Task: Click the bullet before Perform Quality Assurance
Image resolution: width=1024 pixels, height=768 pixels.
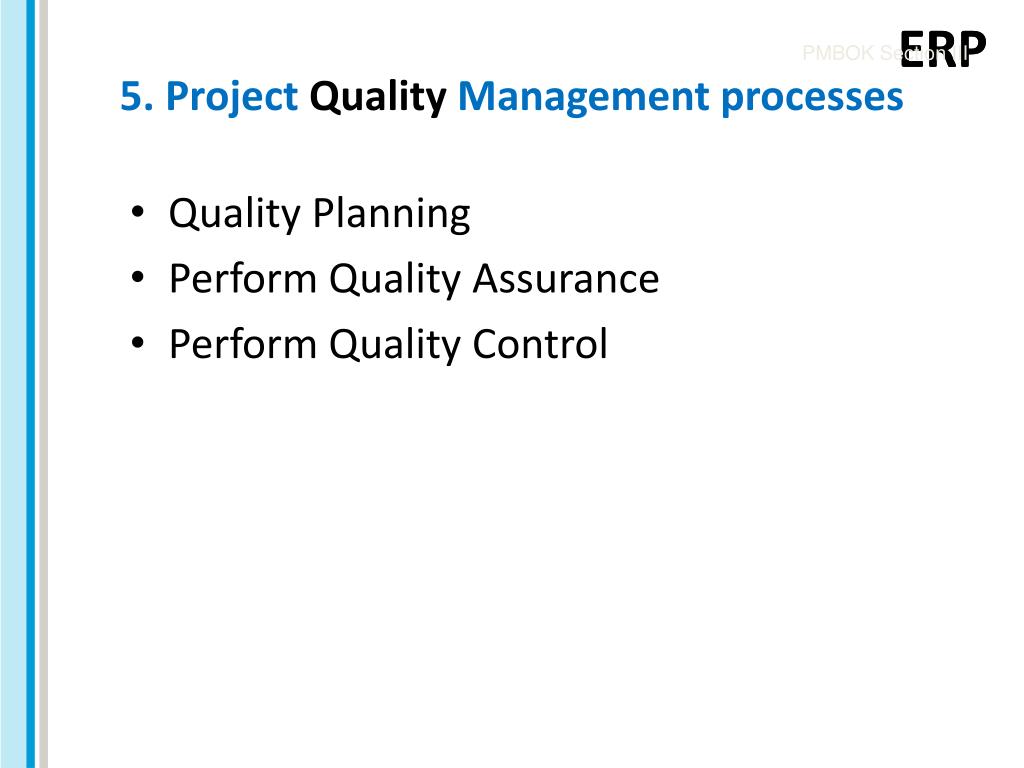Action: pyautogui.click(x=137, y=278)
